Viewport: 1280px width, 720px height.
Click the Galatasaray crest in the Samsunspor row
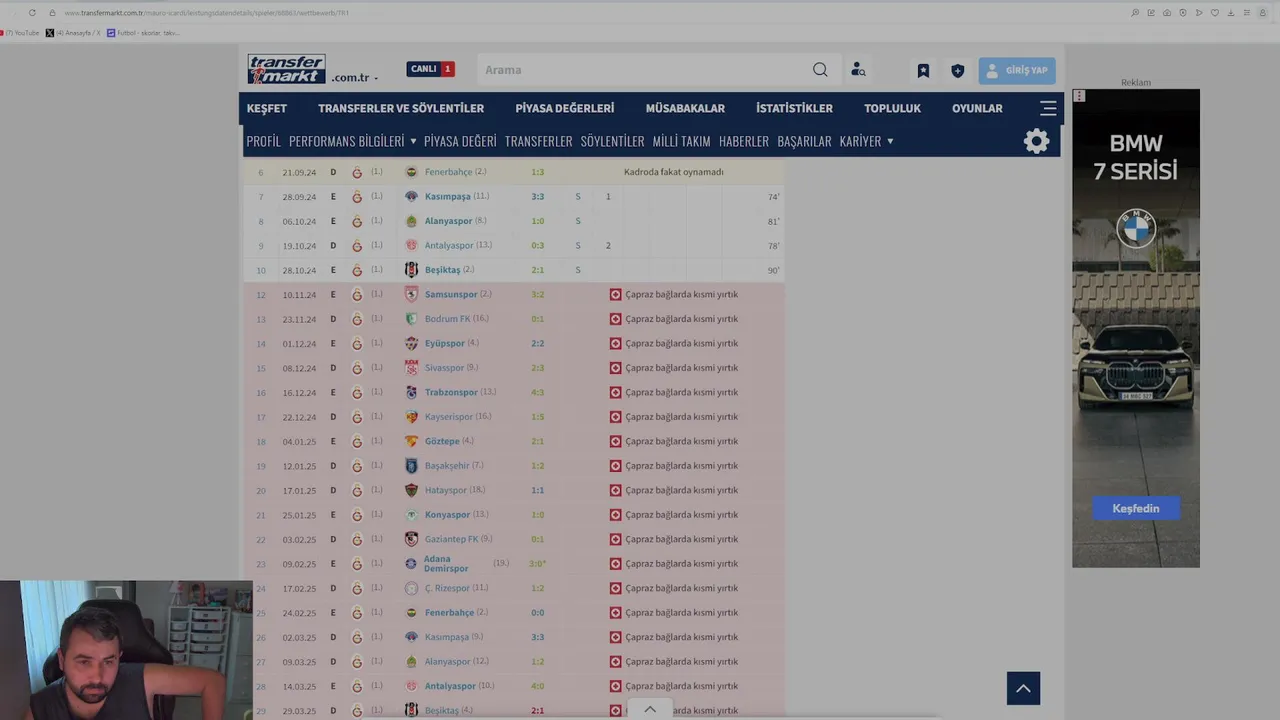[357, 295]
